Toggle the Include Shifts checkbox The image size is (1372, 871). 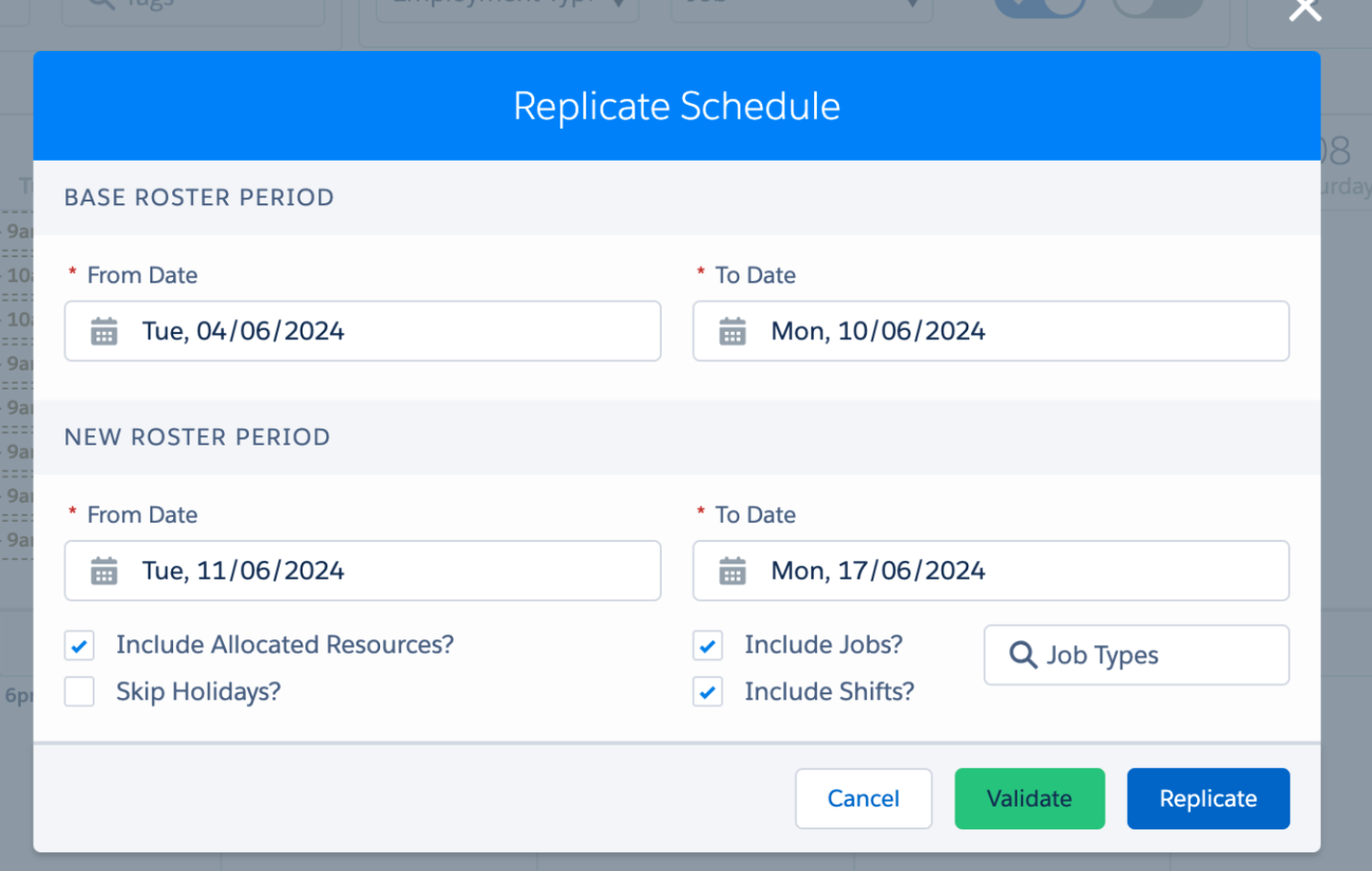point(708,692)
